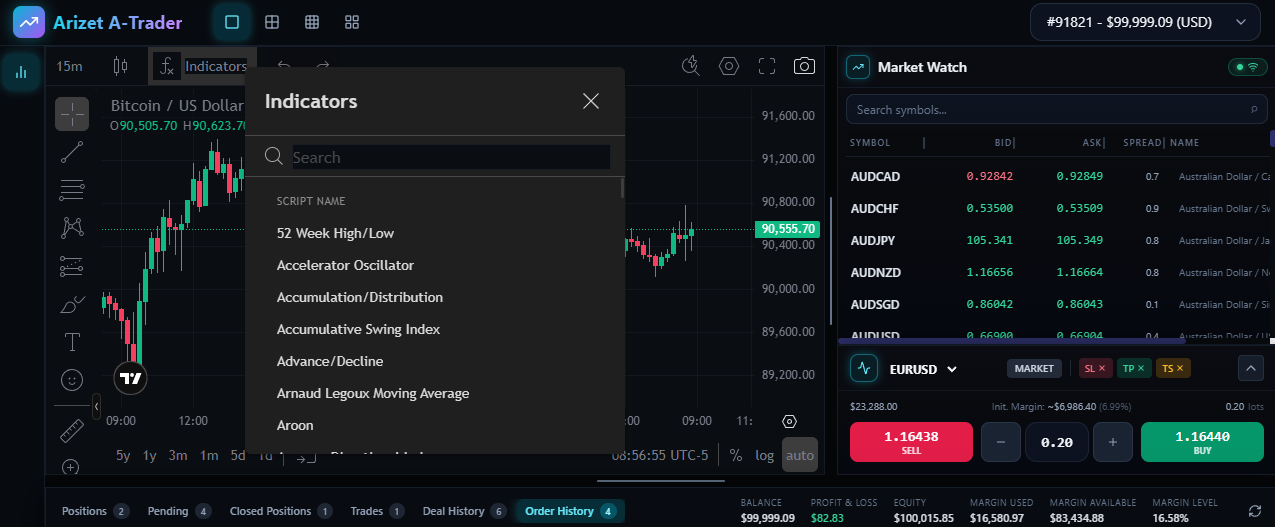Screen dimensions: 1275x527
Task: Open price scale settings gear icon
Action: 790,421
